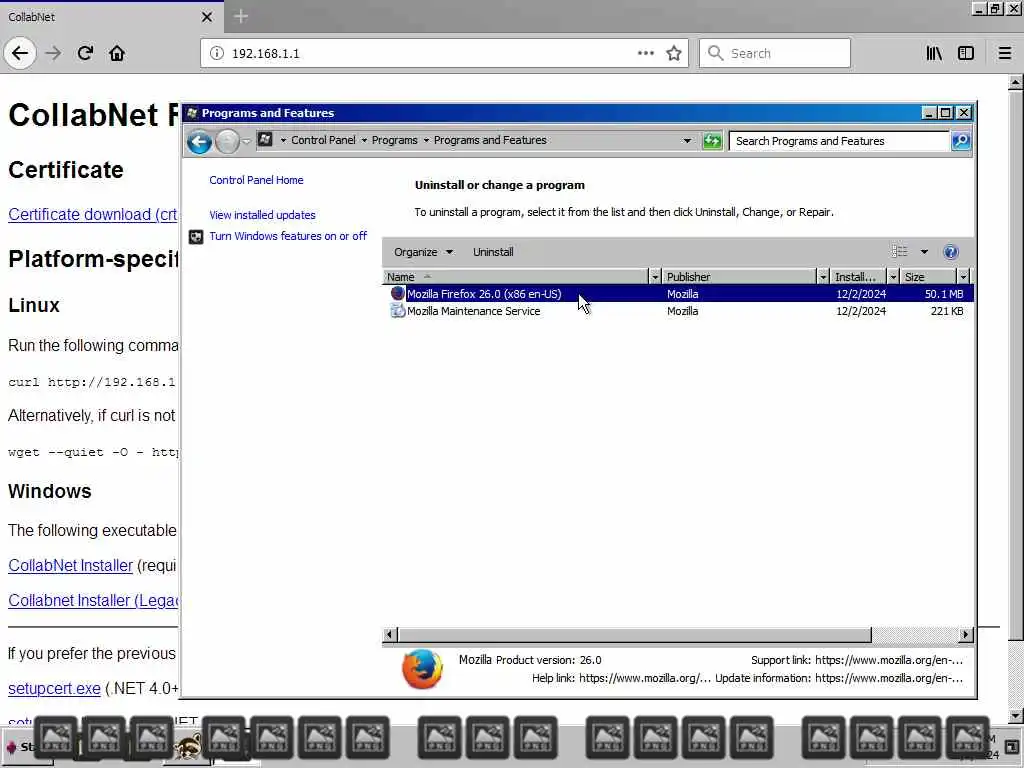Screen dimensions: 1024x768
Task: Expand arrow before Programs breadcrumb
Action: 364,140
